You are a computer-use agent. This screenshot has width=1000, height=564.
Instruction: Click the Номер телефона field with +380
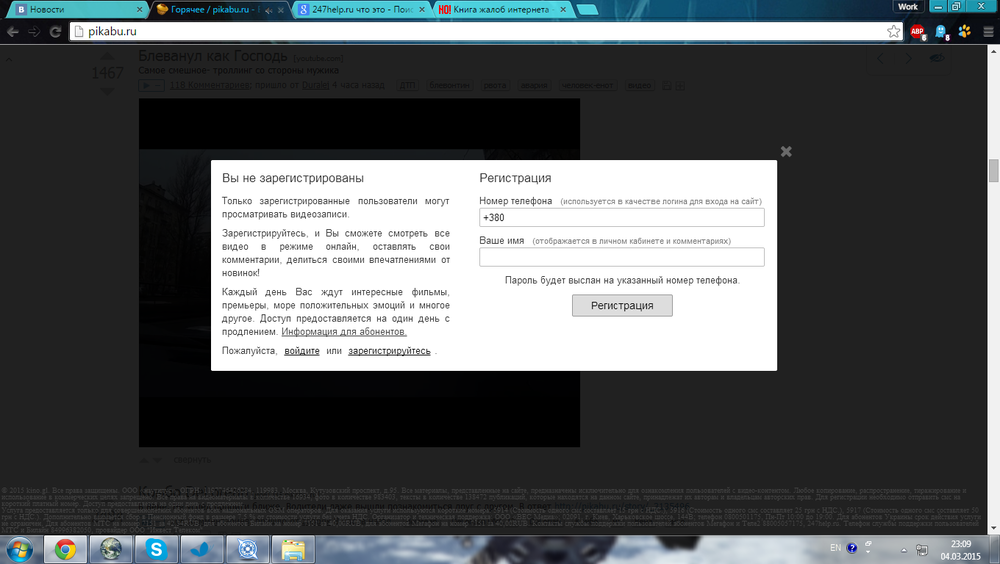pyautogui.click(x=621, y=218)
